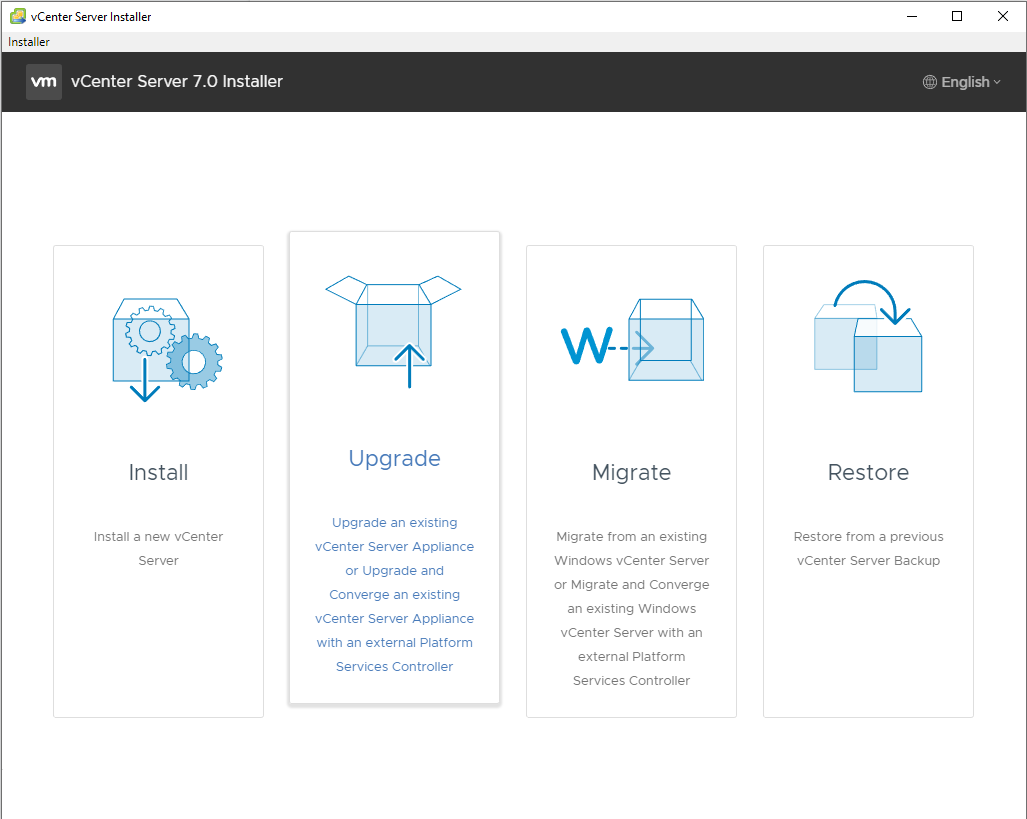
Task: Click the Restore backup boxes icon
Action: pyautogui.click(x=868, y=336)
